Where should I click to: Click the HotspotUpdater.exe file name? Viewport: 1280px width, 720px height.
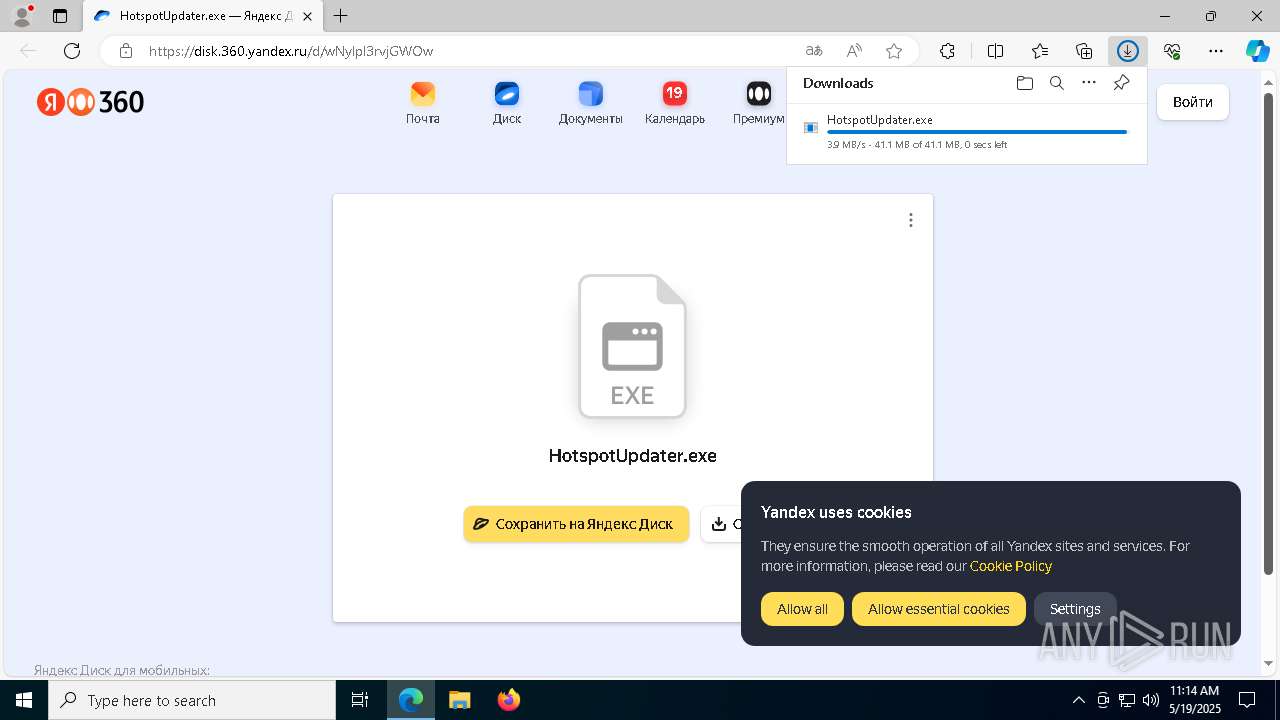point(632,456)
